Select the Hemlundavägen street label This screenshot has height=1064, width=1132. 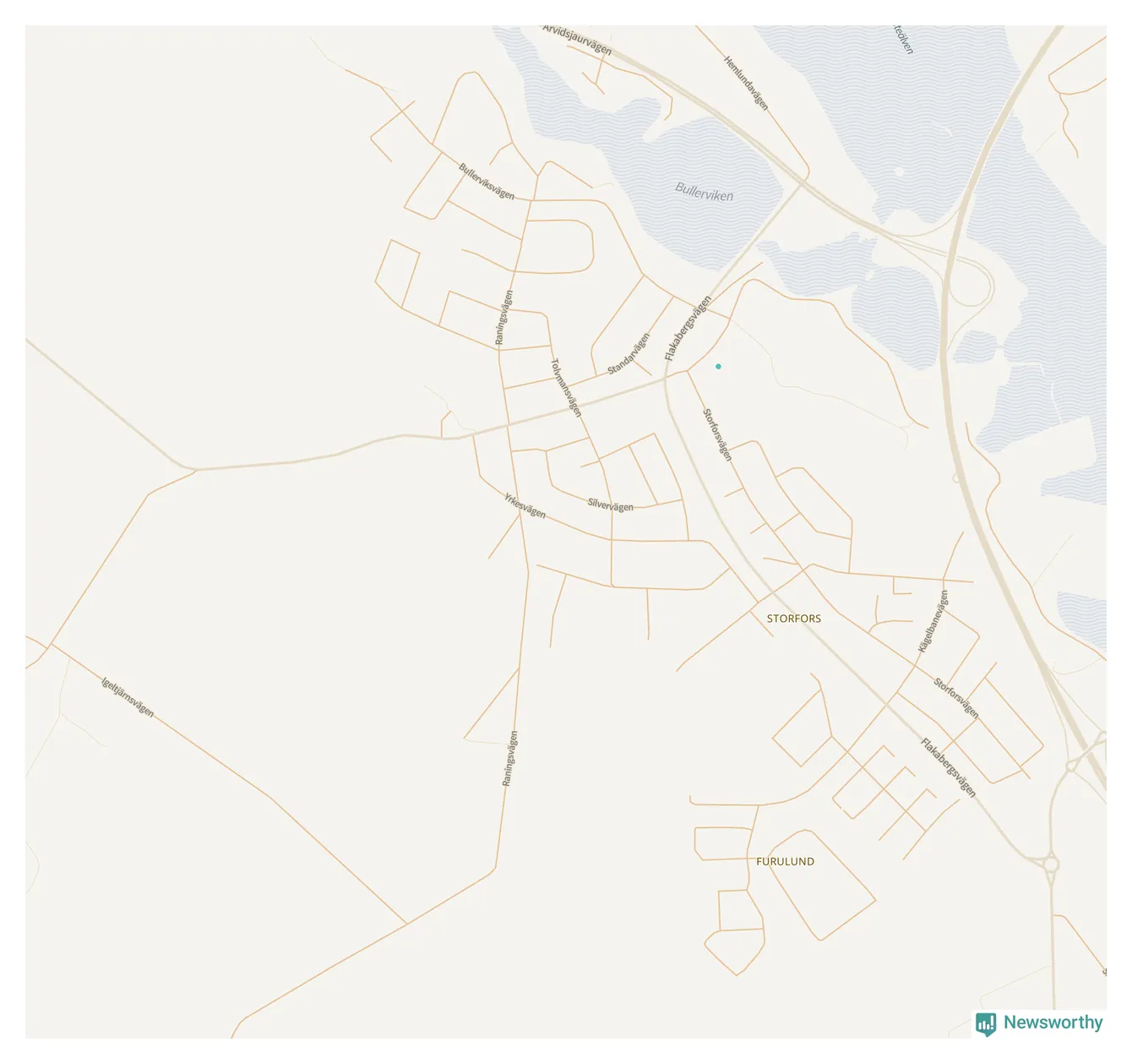[x=747, y=83]
